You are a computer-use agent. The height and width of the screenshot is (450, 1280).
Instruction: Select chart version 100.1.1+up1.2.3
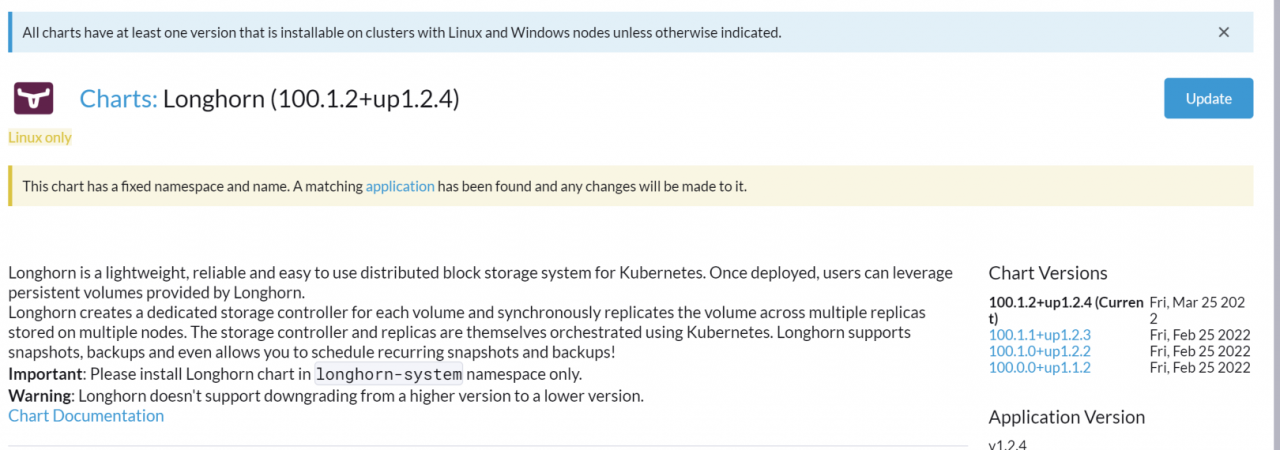1039,335
